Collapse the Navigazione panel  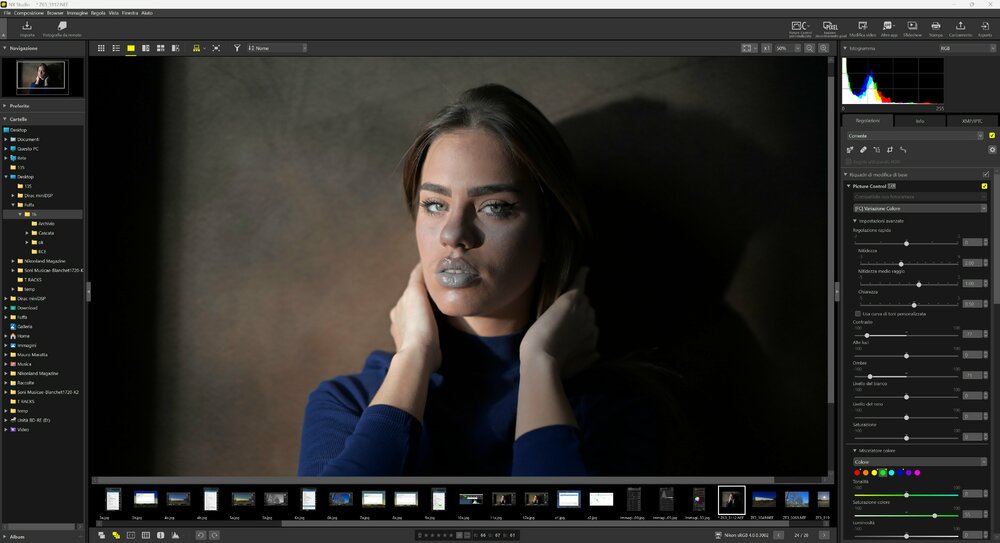point(4,48)
